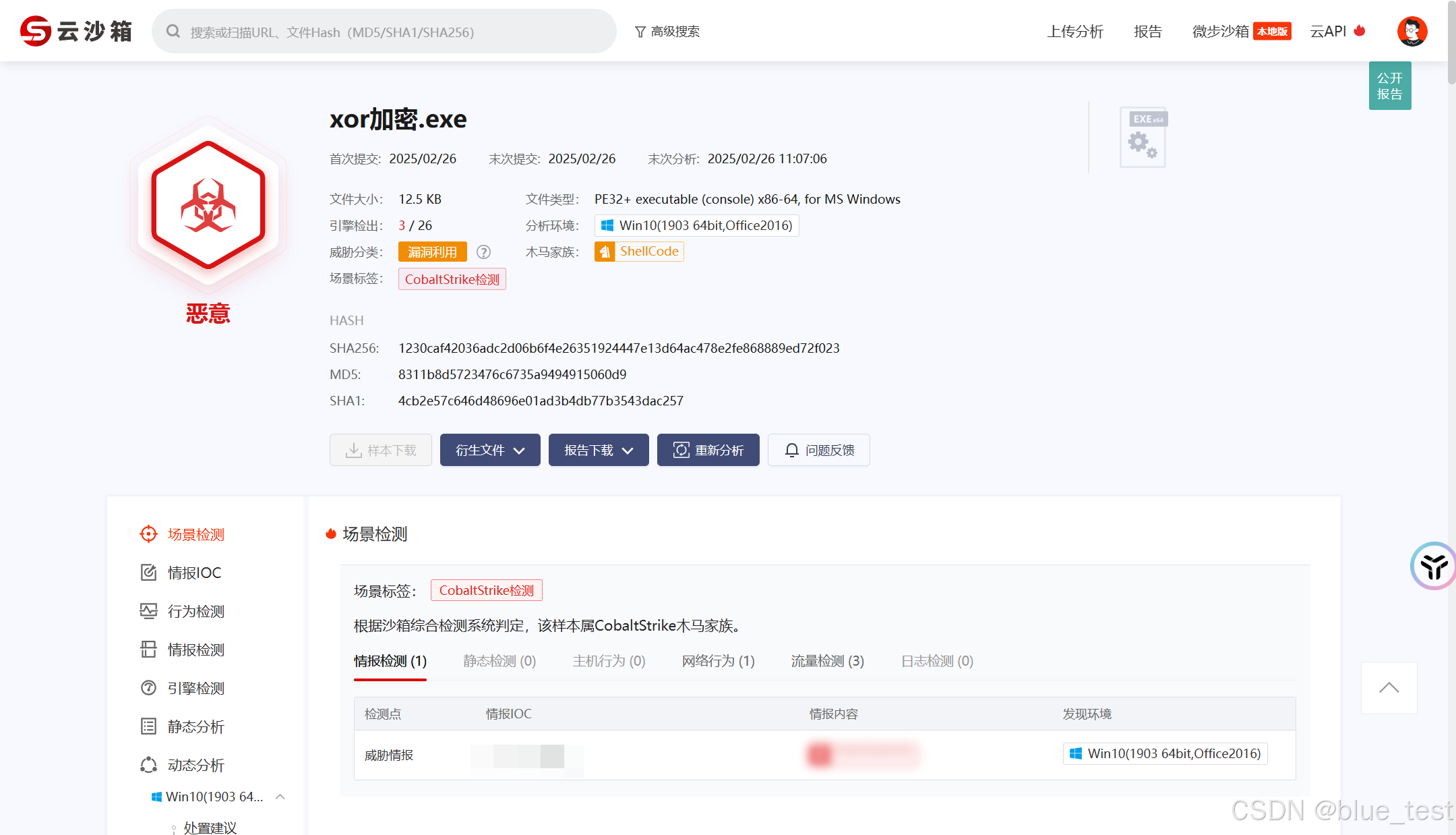The height and width of the screenshot is (835, 1456).
Task: Open the floating ThreatBook assistant widget
Action: [x=1433, y=567]
